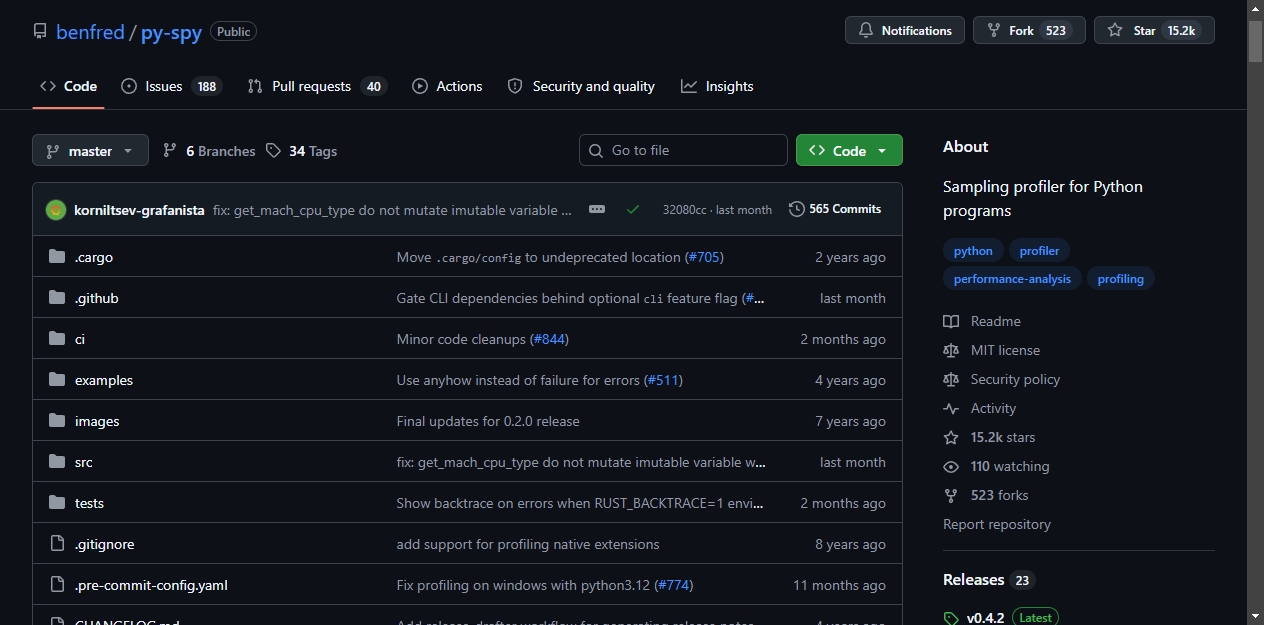Click the Security policy scale icon
1264x625 pixels.
(951, 379)
